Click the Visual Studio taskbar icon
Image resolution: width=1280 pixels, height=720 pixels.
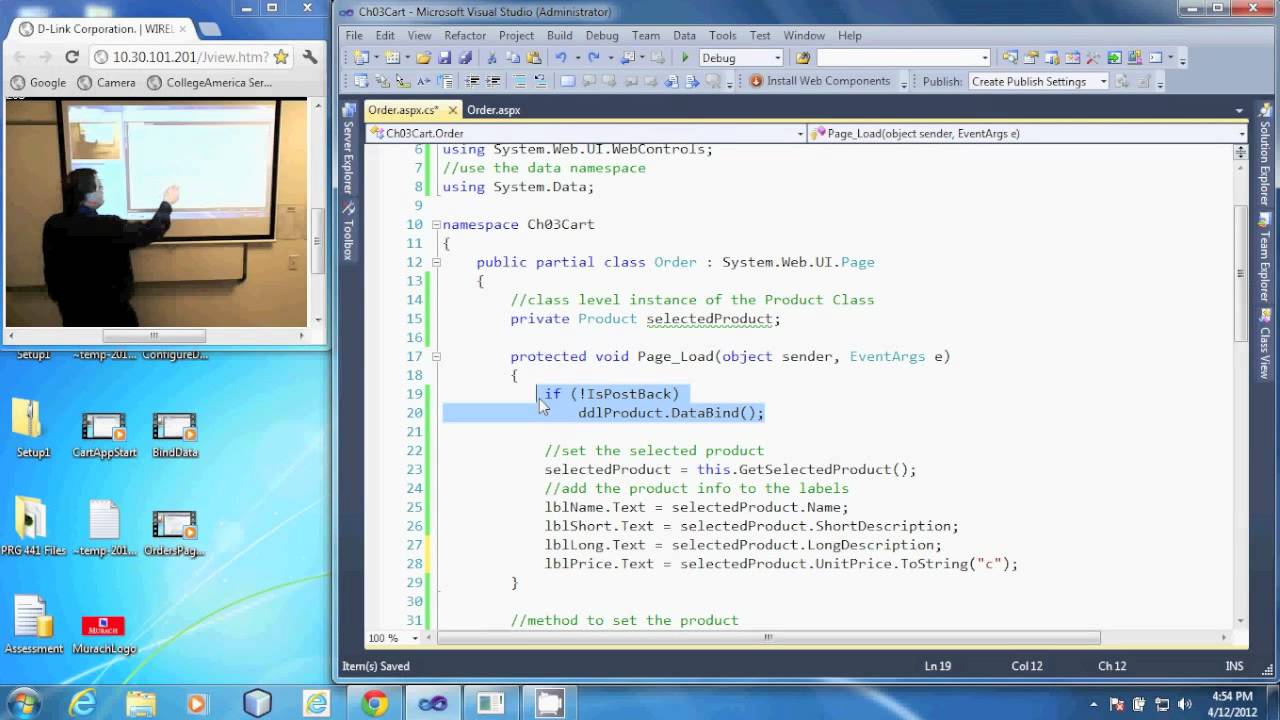pos(433,704)
